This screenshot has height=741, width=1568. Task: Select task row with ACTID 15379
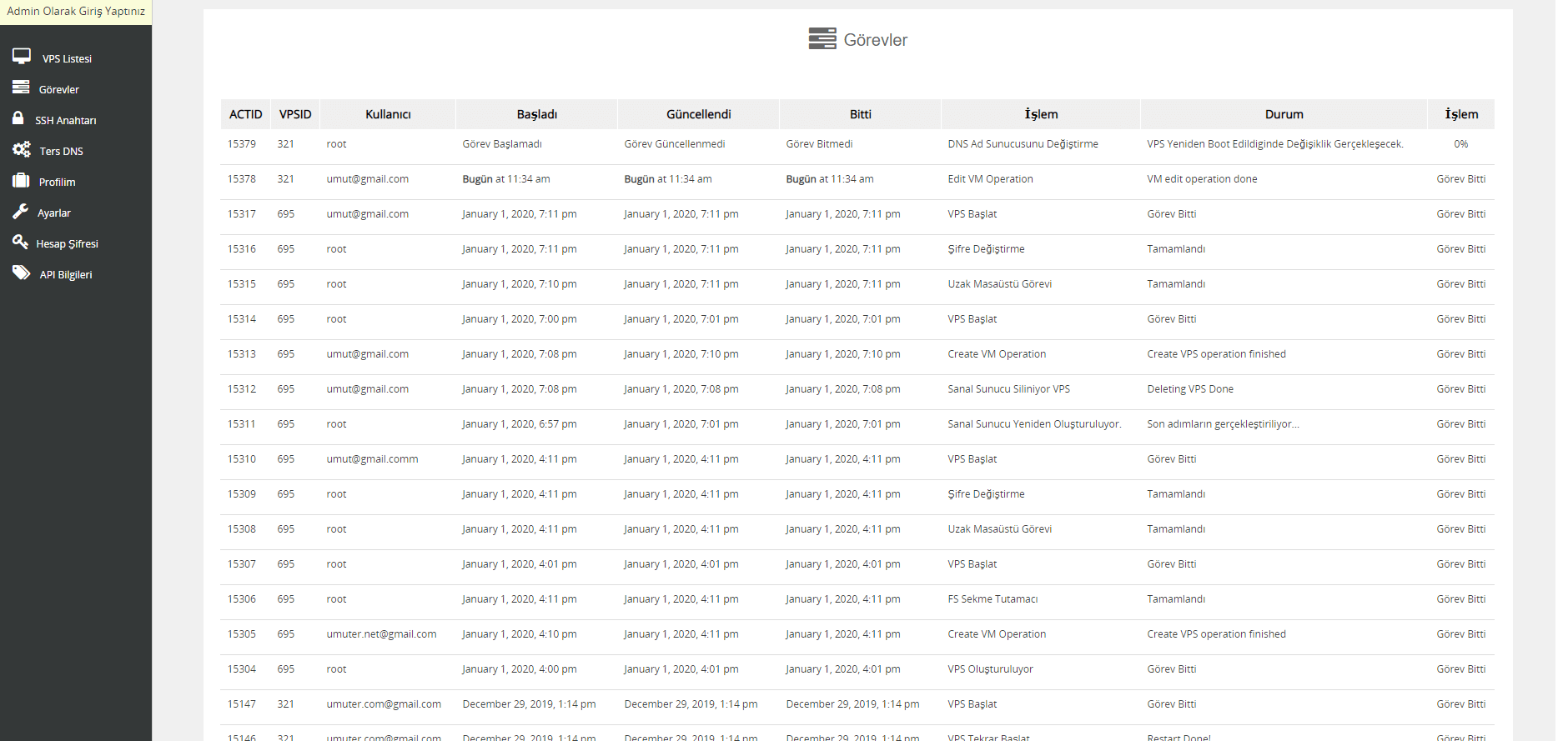242,144
